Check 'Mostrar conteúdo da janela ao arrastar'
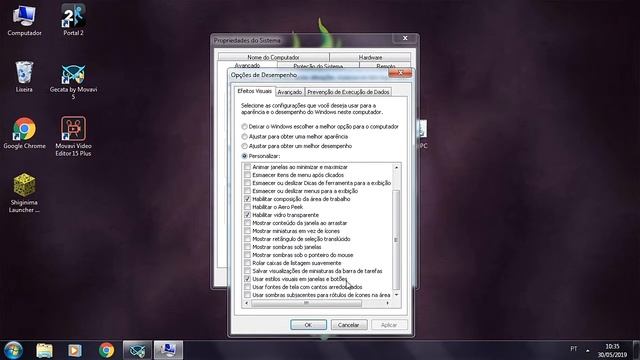 click(x=247, y=223)
